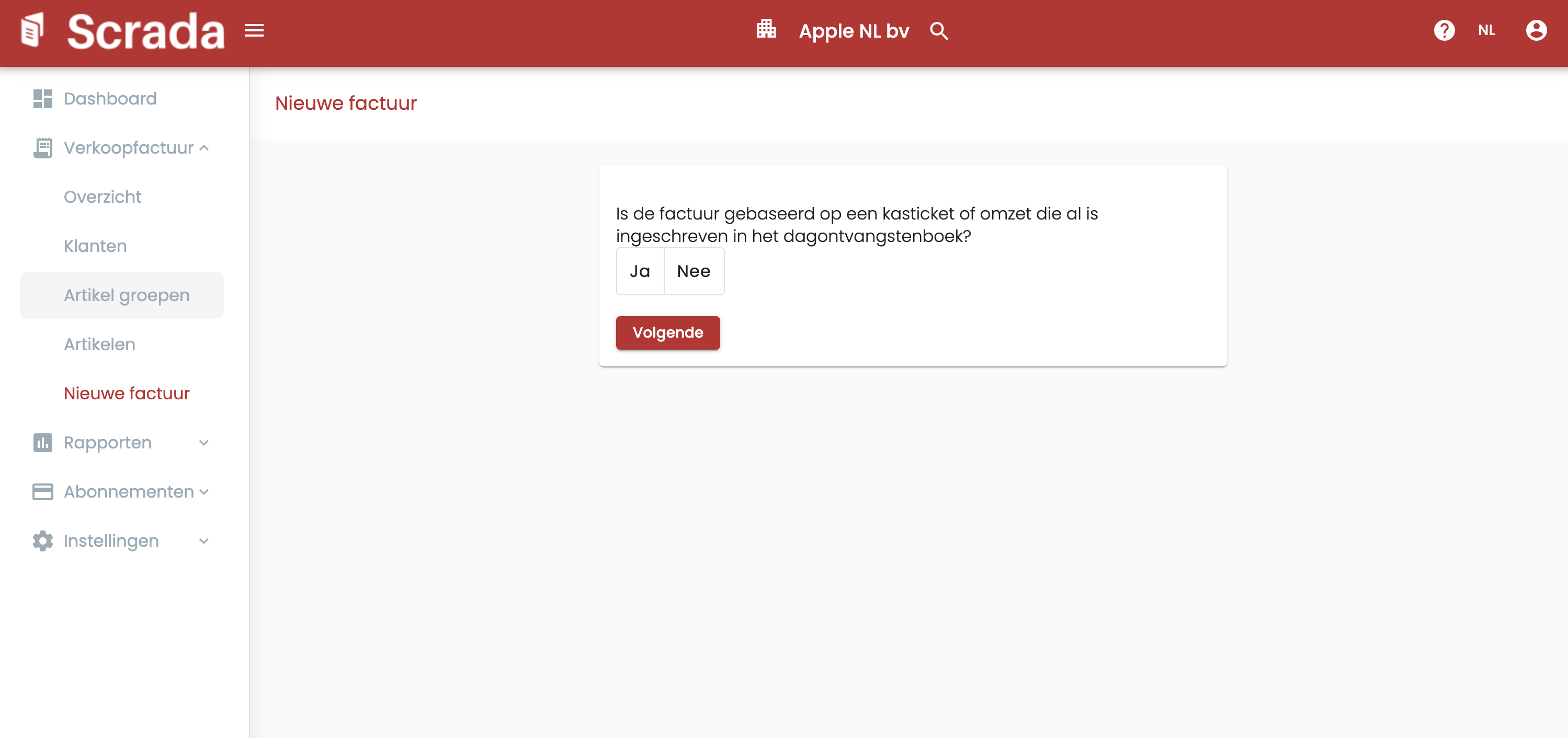This screenshot has width=1568, height=738.
Task: Select the Ja option
Action: click(x=640, y=271)
